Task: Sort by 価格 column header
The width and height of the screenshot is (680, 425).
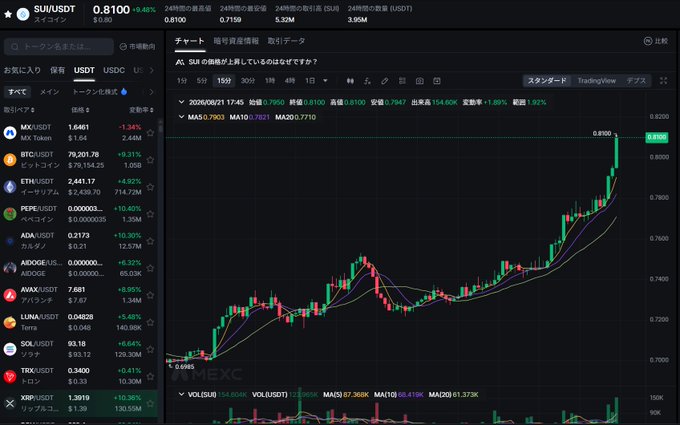Action: [80, 110]
